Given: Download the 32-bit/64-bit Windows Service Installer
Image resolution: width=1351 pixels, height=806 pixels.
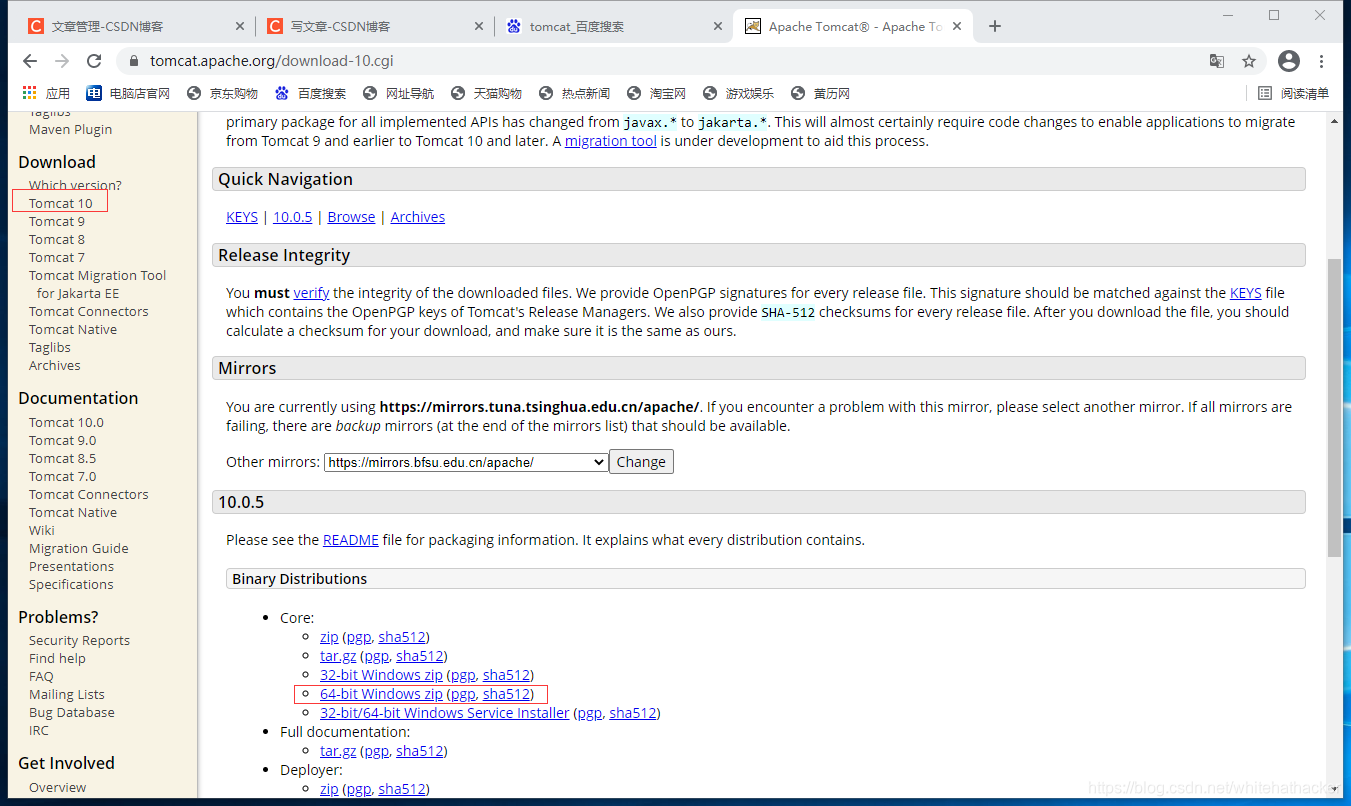Looking at the screenshot, I should coord(445,713).
